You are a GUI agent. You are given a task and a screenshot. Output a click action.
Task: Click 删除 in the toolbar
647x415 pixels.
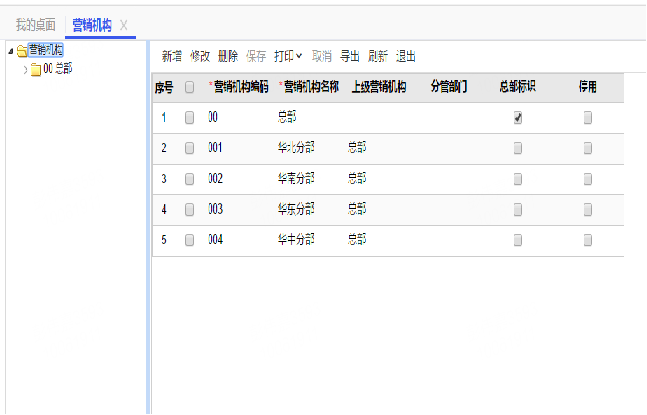[x=227, y=57]
